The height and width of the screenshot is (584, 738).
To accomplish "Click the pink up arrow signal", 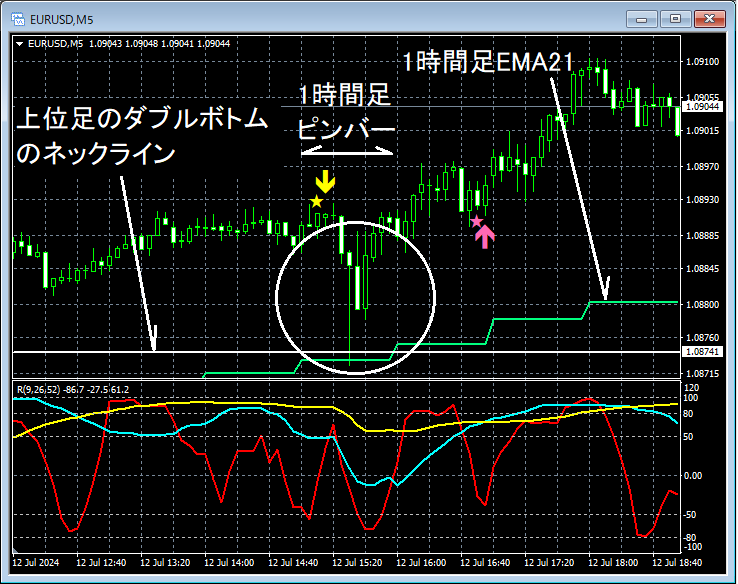I will (485, 237).
